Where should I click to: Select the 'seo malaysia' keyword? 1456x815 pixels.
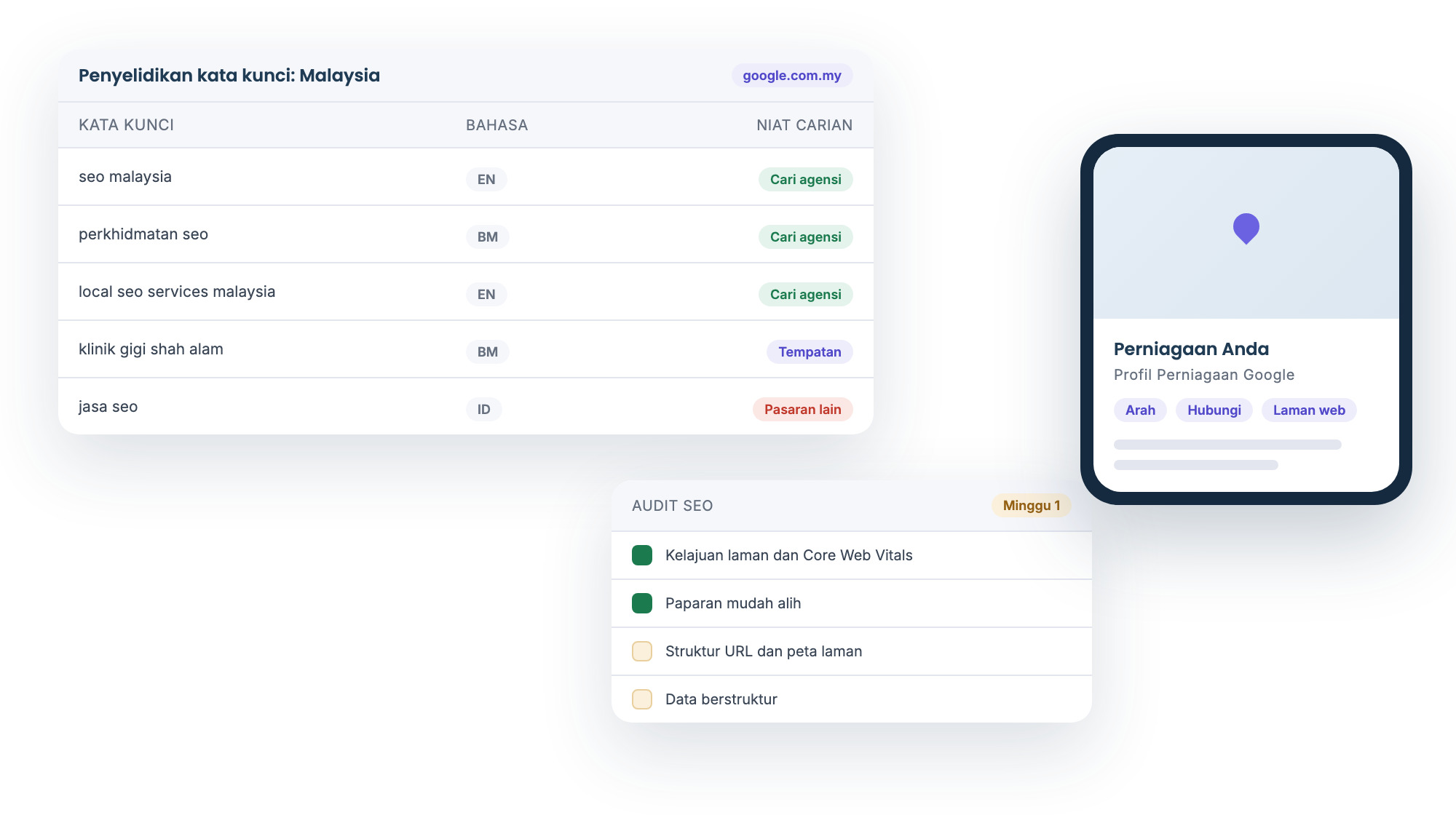125,177
